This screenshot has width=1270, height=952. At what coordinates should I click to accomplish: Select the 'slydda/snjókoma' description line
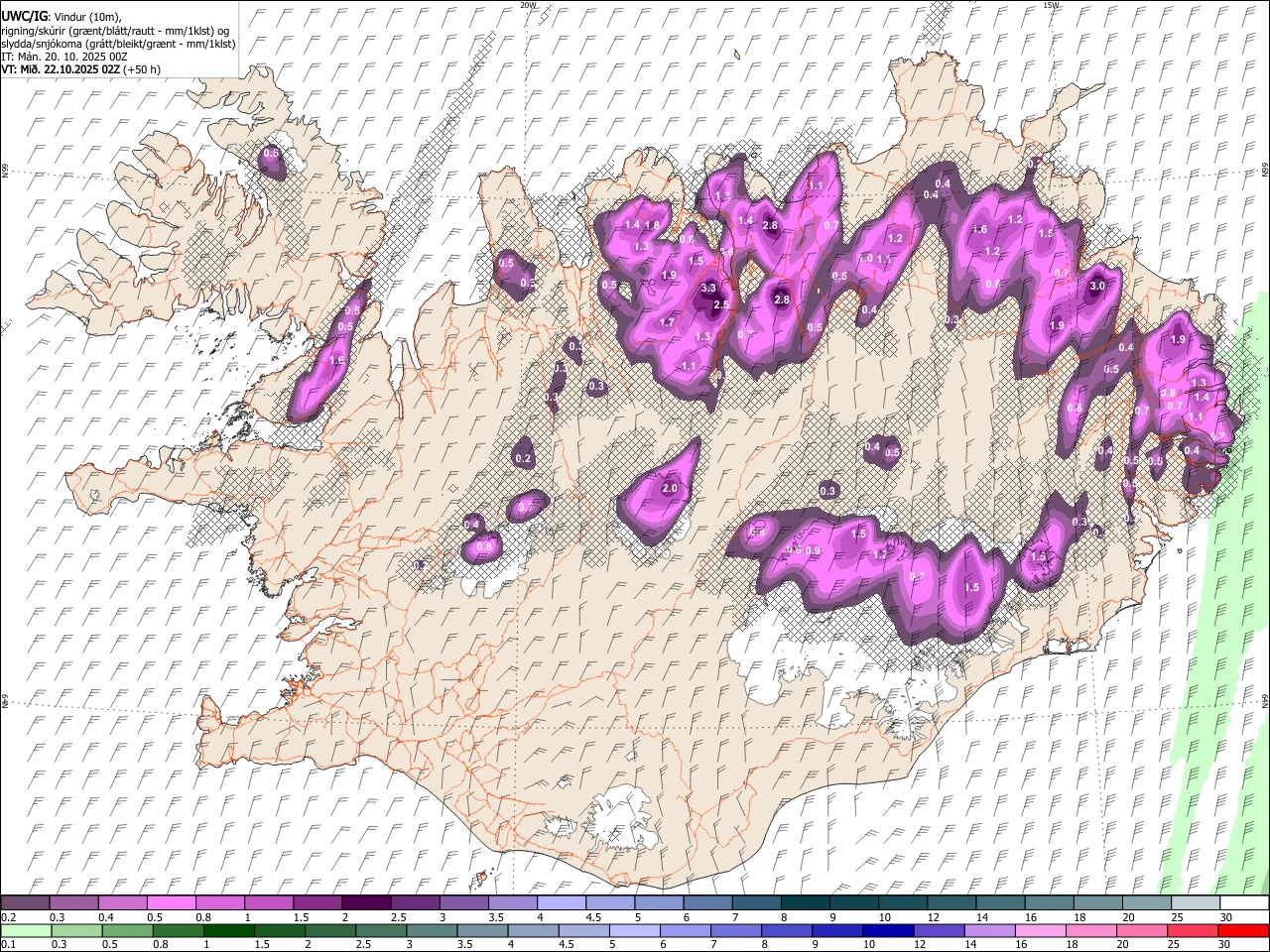118,44
